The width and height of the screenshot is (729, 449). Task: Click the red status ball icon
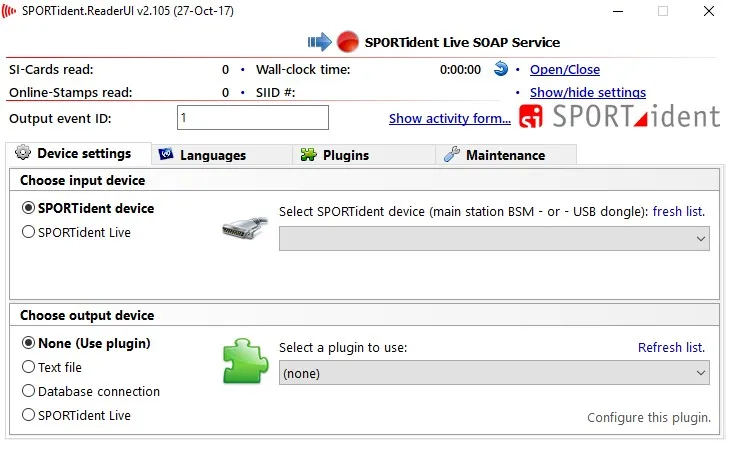tap(348, 42)
